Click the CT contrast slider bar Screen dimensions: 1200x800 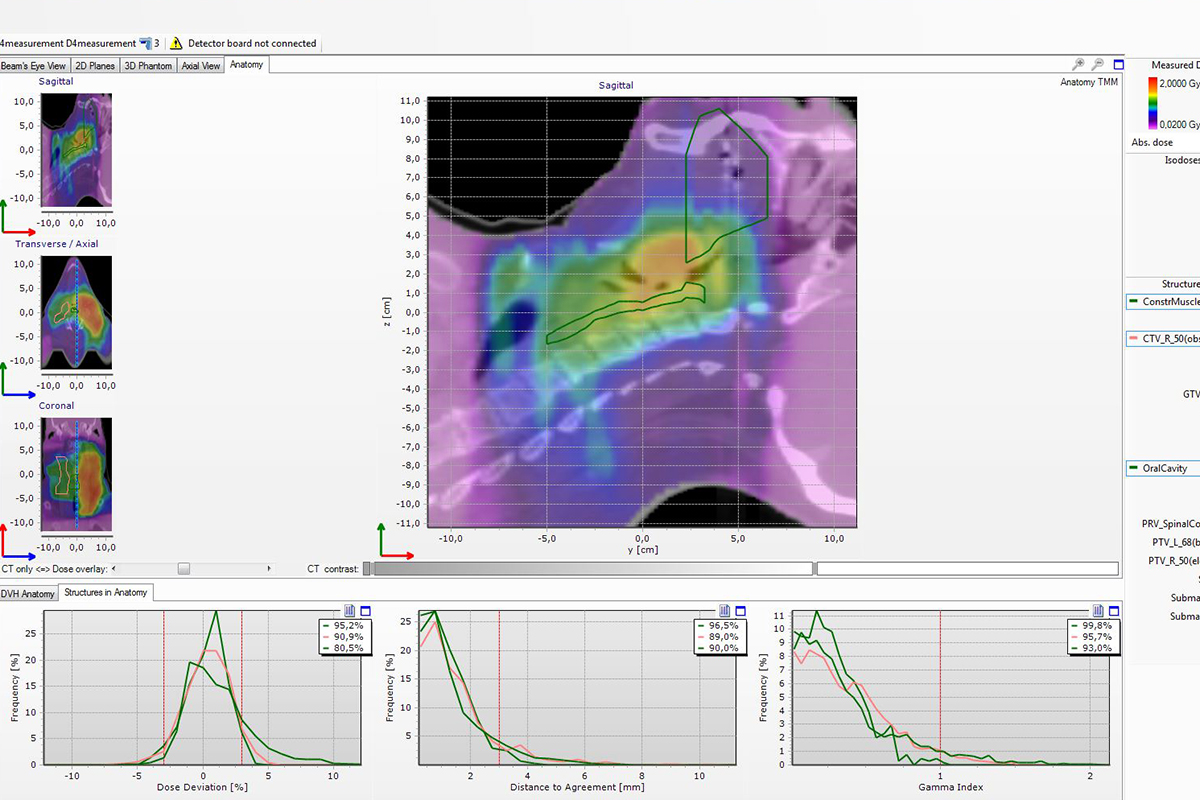(x=590, y=568)
